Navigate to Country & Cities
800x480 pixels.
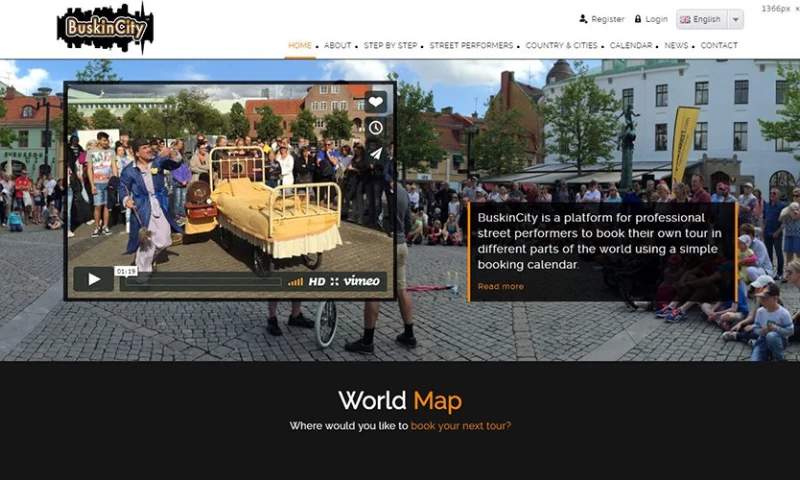pyautogui.click(x=561, y=45)
